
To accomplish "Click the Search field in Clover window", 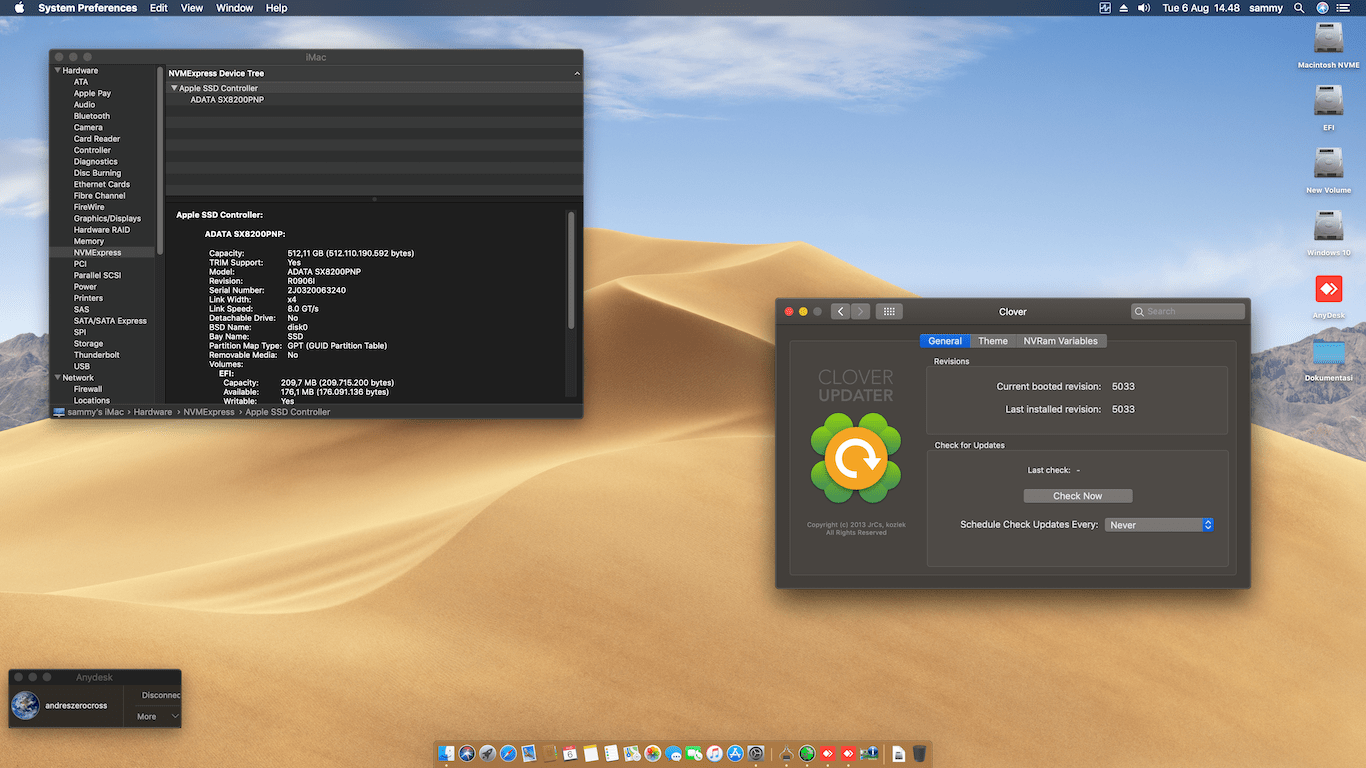I will tap(1188, 312).
